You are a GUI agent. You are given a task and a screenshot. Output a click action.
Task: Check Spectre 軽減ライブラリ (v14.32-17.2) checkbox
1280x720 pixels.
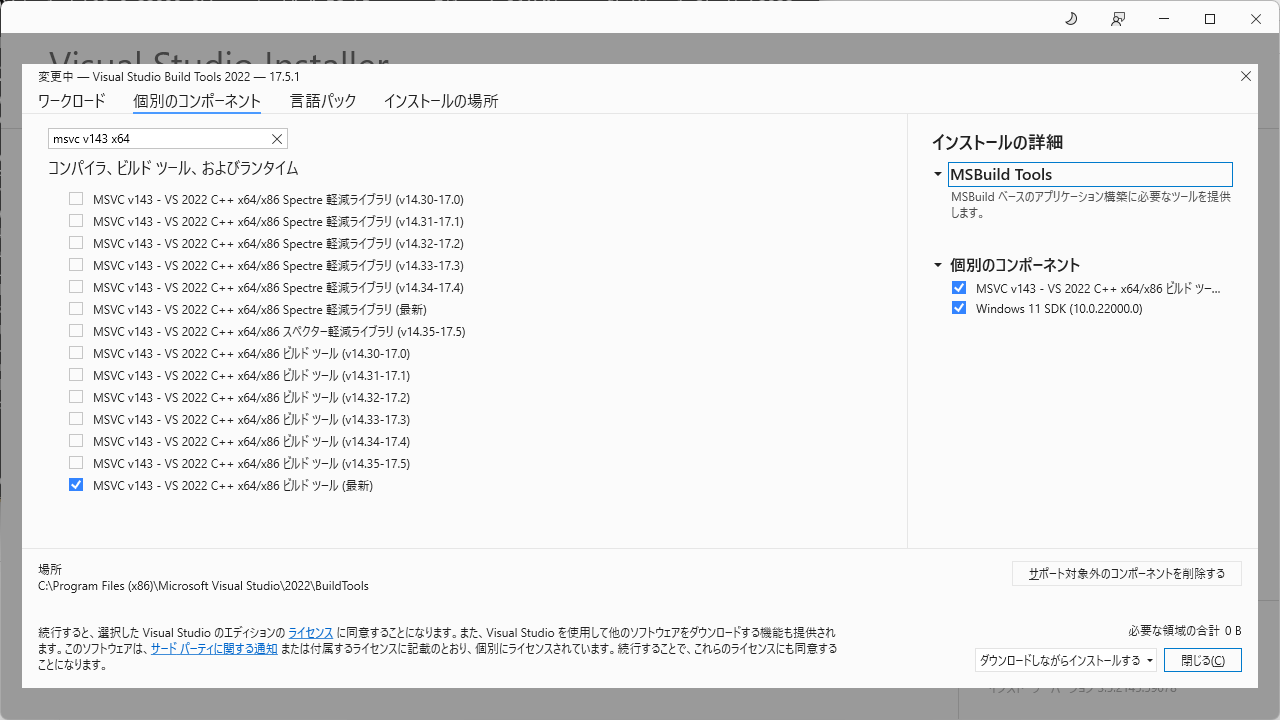pyautogui.click(x=76, y=243)
